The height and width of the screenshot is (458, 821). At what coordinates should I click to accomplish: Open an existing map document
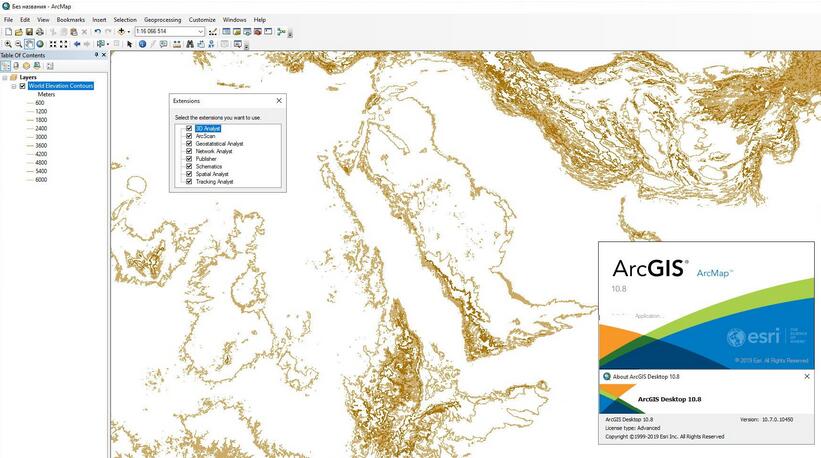click(x=19, y=32)
